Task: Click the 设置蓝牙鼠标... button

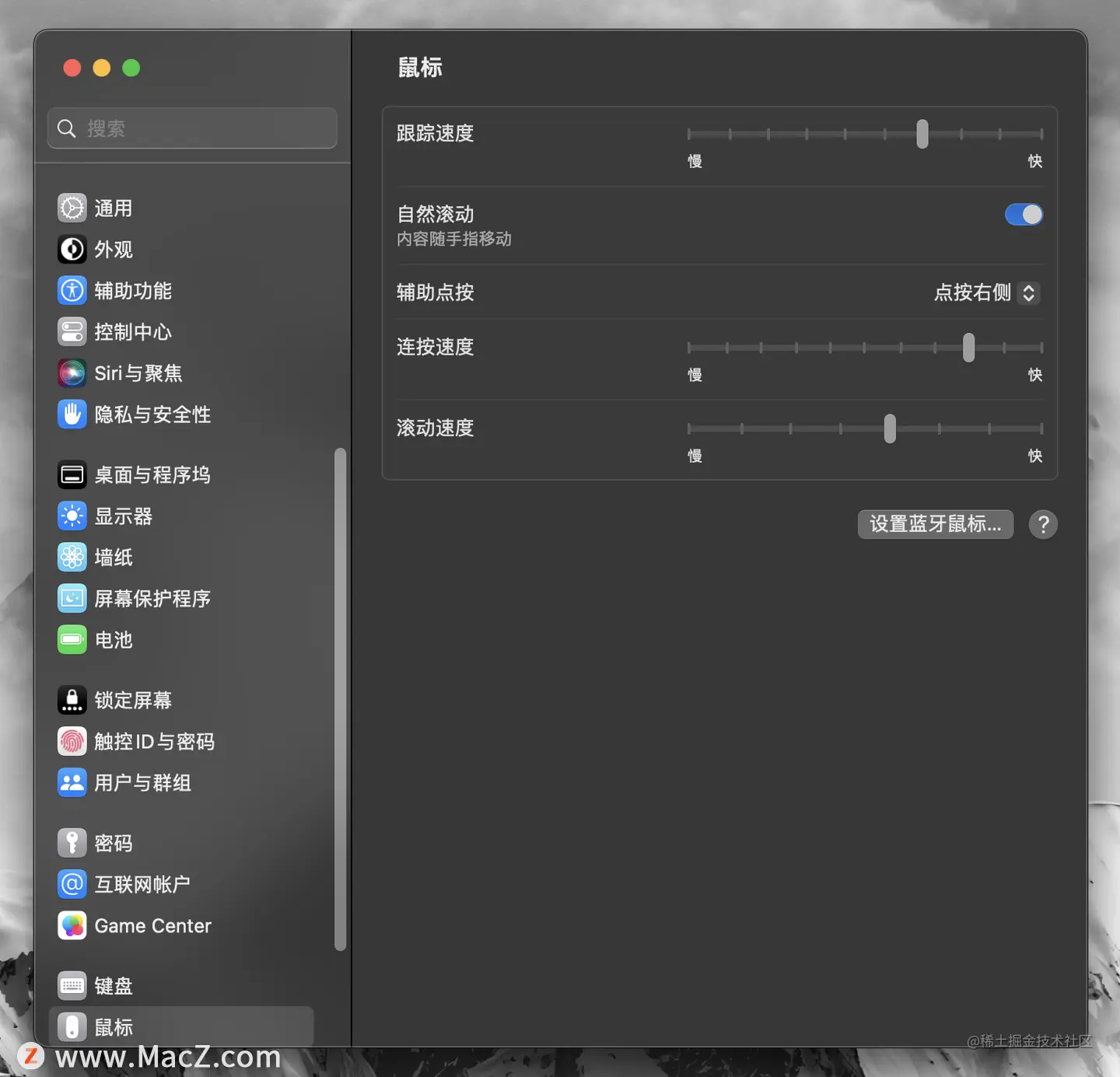Action: pyautogui.click(x=936, y=524)
